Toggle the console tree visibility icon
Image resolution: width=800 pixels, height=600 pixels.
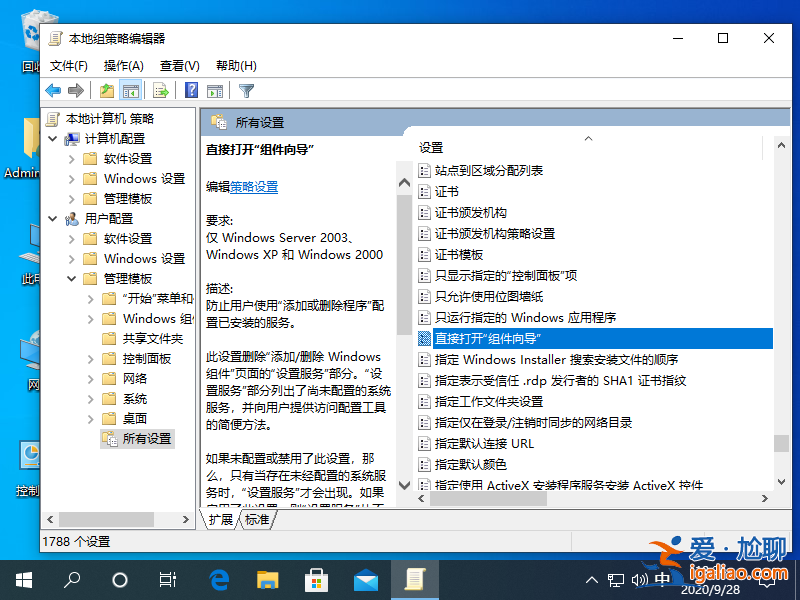pos(131,90)
